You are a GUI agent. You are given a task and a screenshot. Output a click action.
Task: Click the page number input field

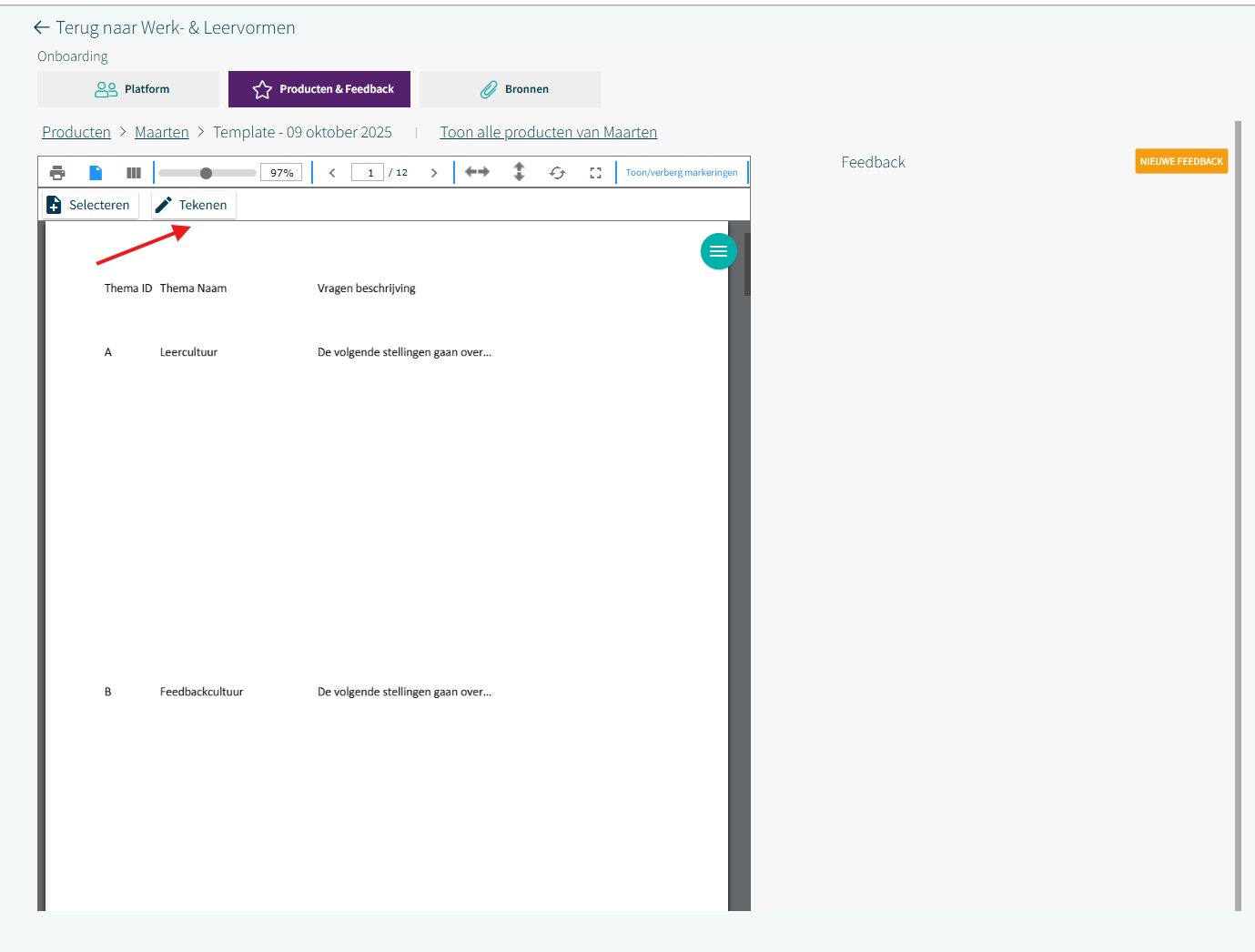(368, 173)
